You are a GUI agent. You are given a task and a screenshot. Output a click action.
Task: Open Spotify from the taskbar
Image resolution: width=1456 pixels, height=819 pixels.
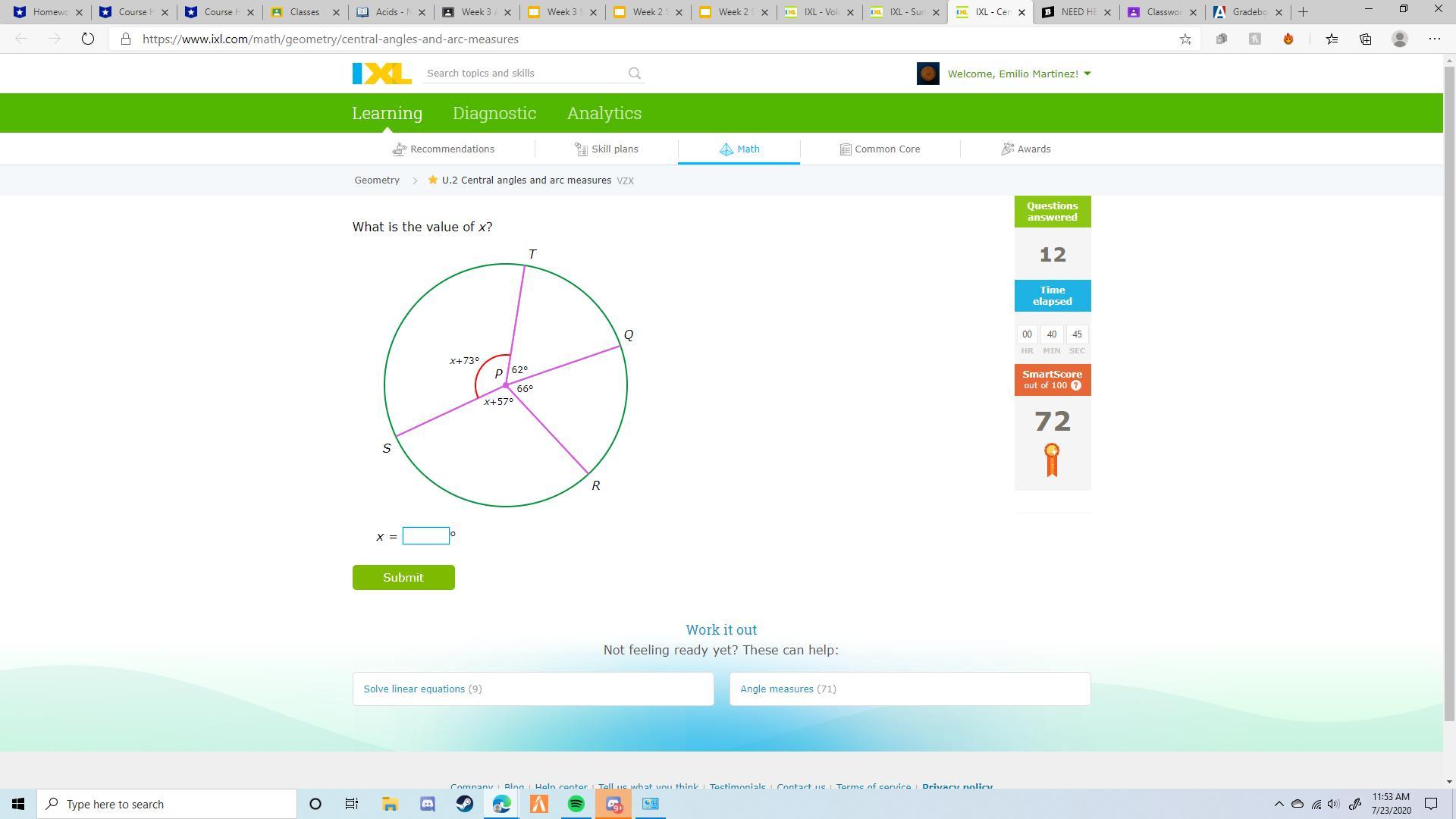click(x=576, y=804)
